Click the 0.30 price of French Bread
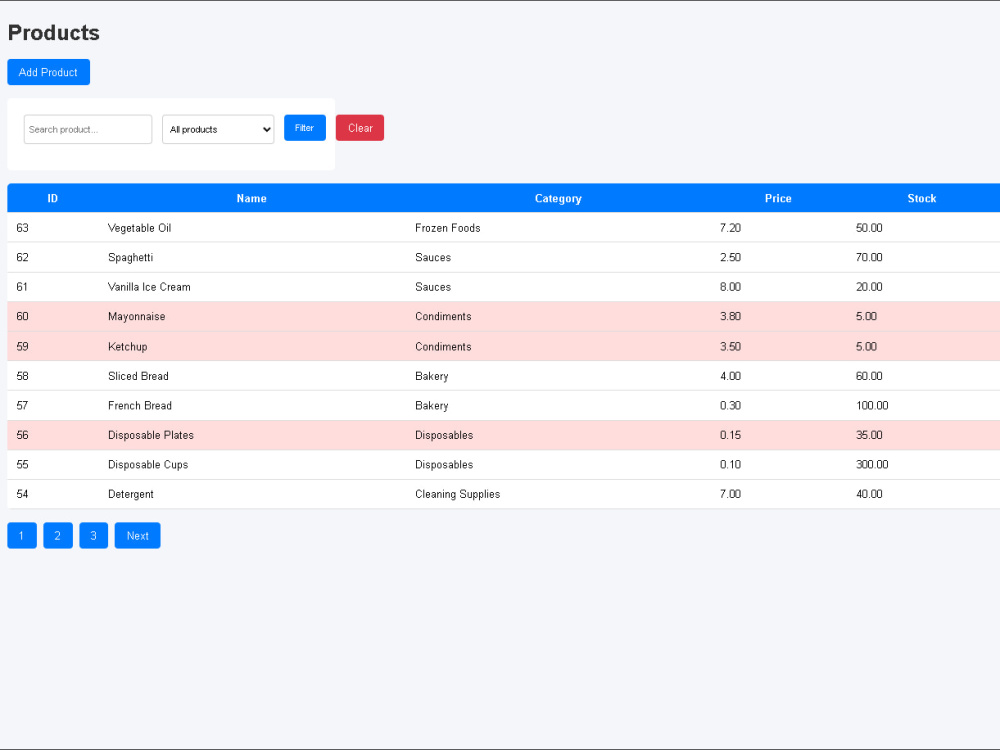 (x=730, y=406)
